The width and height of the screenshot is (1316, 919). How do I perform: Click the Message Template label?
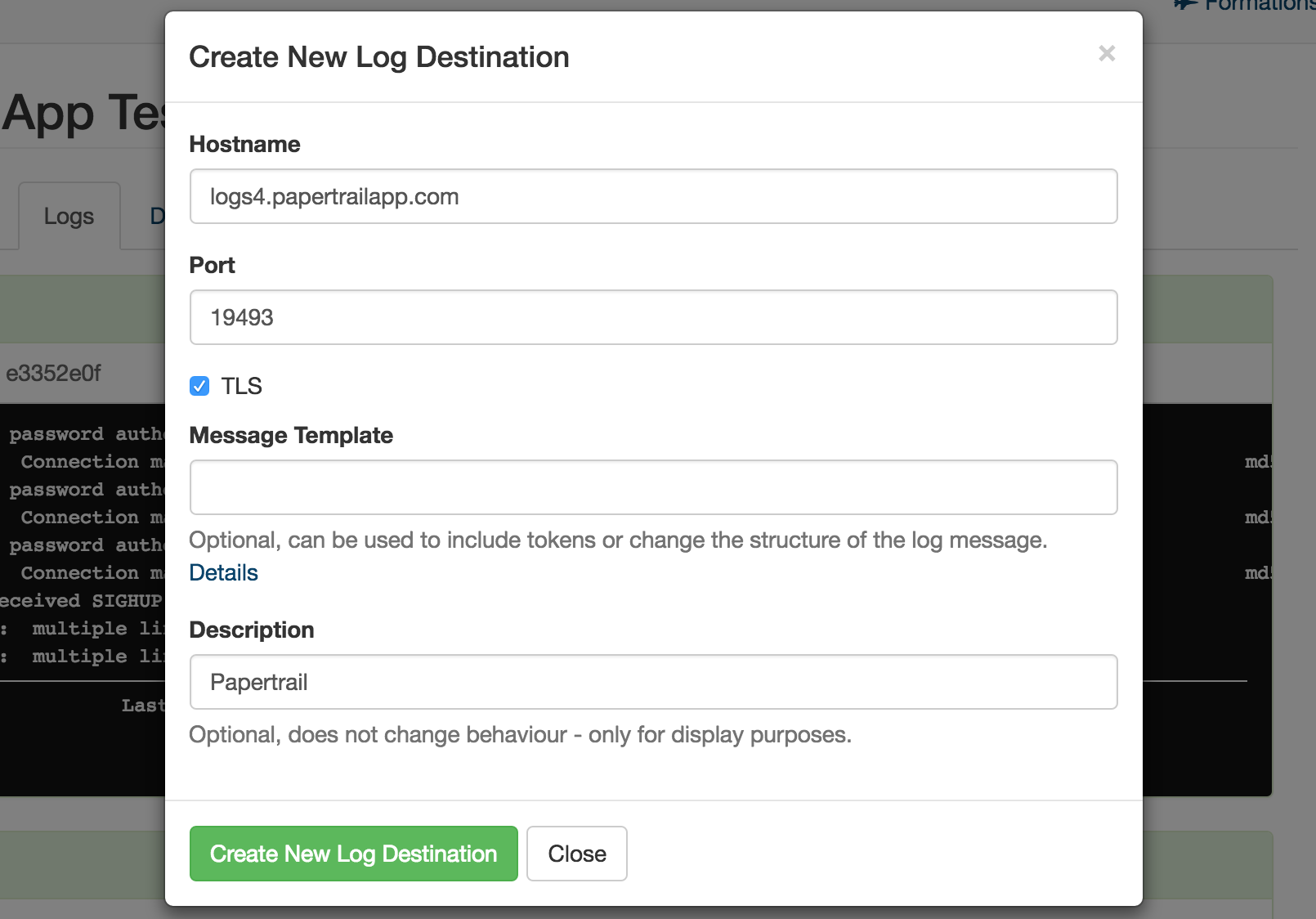tap(291, 436)
